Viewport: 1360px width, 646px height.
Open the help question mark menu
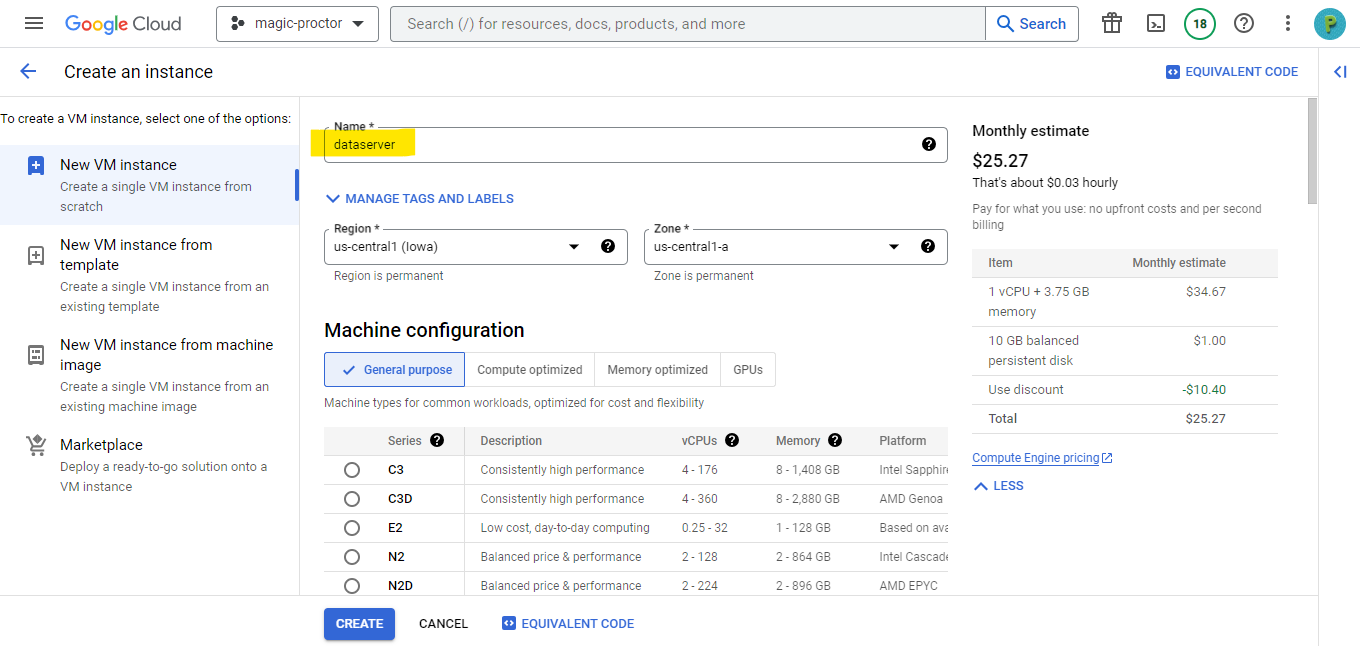1244,24
